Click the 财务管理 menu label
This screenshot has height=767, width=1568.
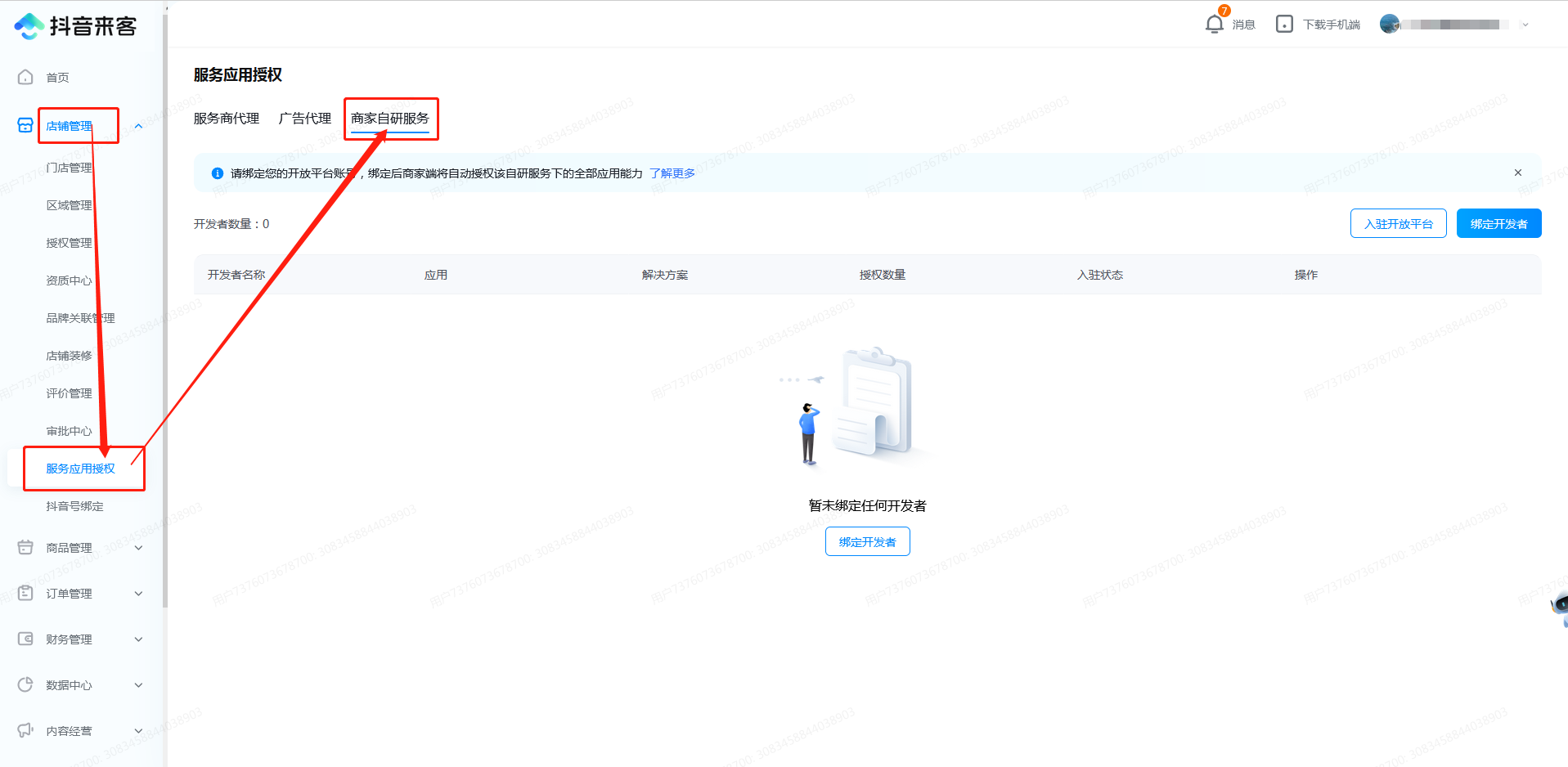click(70, 639)
